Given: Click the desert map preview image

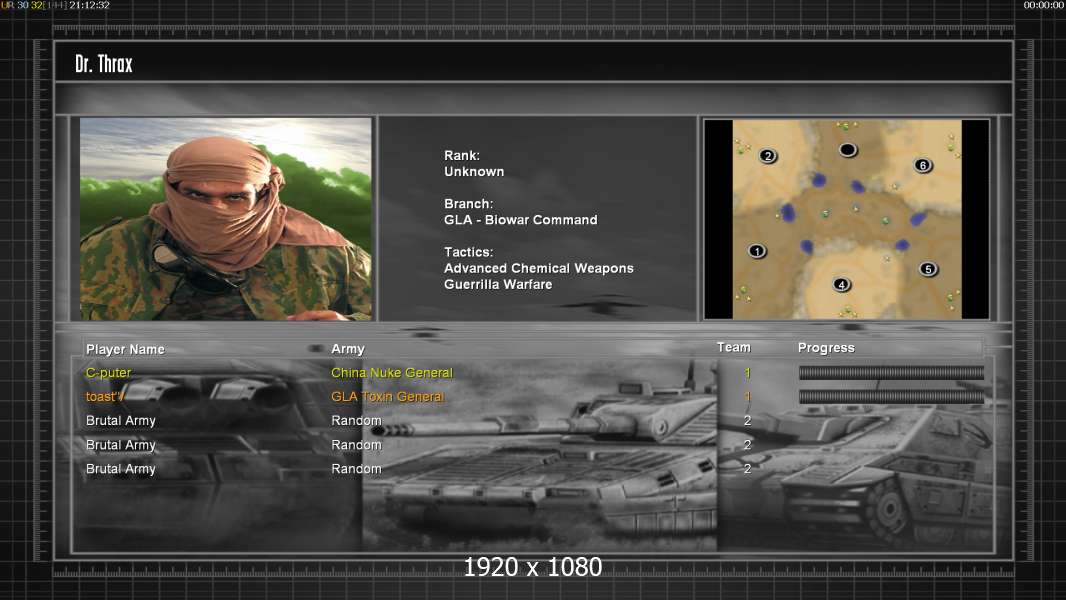Looking at the screenshot, I should (846, 219).
